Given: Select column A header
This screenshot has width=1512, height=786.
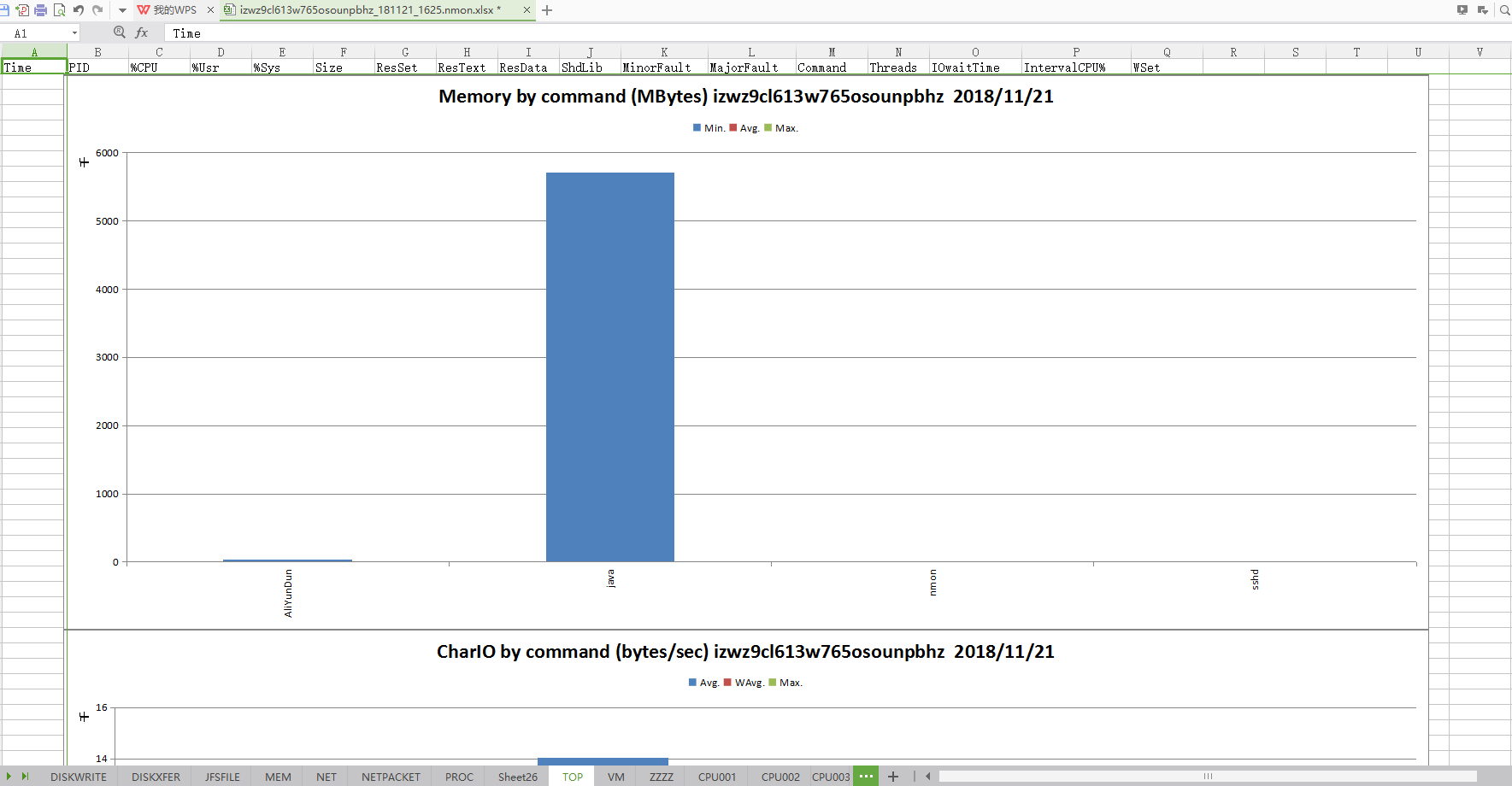Looking at the screenshot, I should pyautogui.click(x=34, y=52).
